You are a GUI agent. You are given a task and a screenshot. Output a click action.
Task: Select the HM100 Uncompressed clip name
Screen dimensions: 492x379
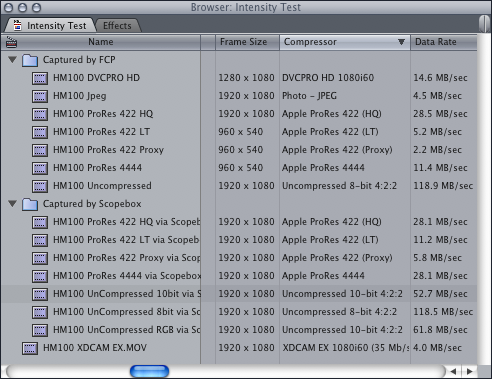[x=102, y=186]
